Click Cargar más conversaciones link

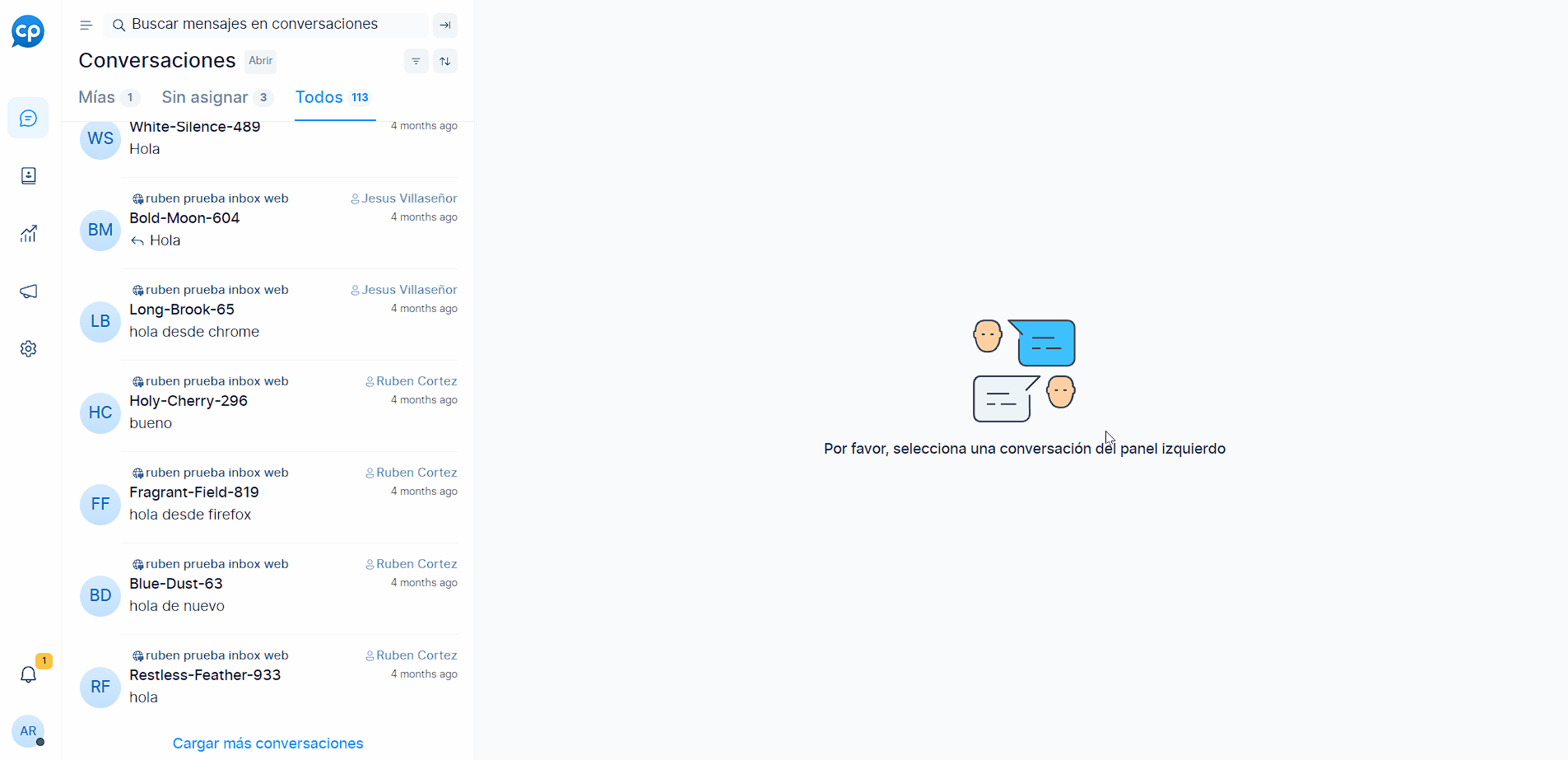[267, 743]
